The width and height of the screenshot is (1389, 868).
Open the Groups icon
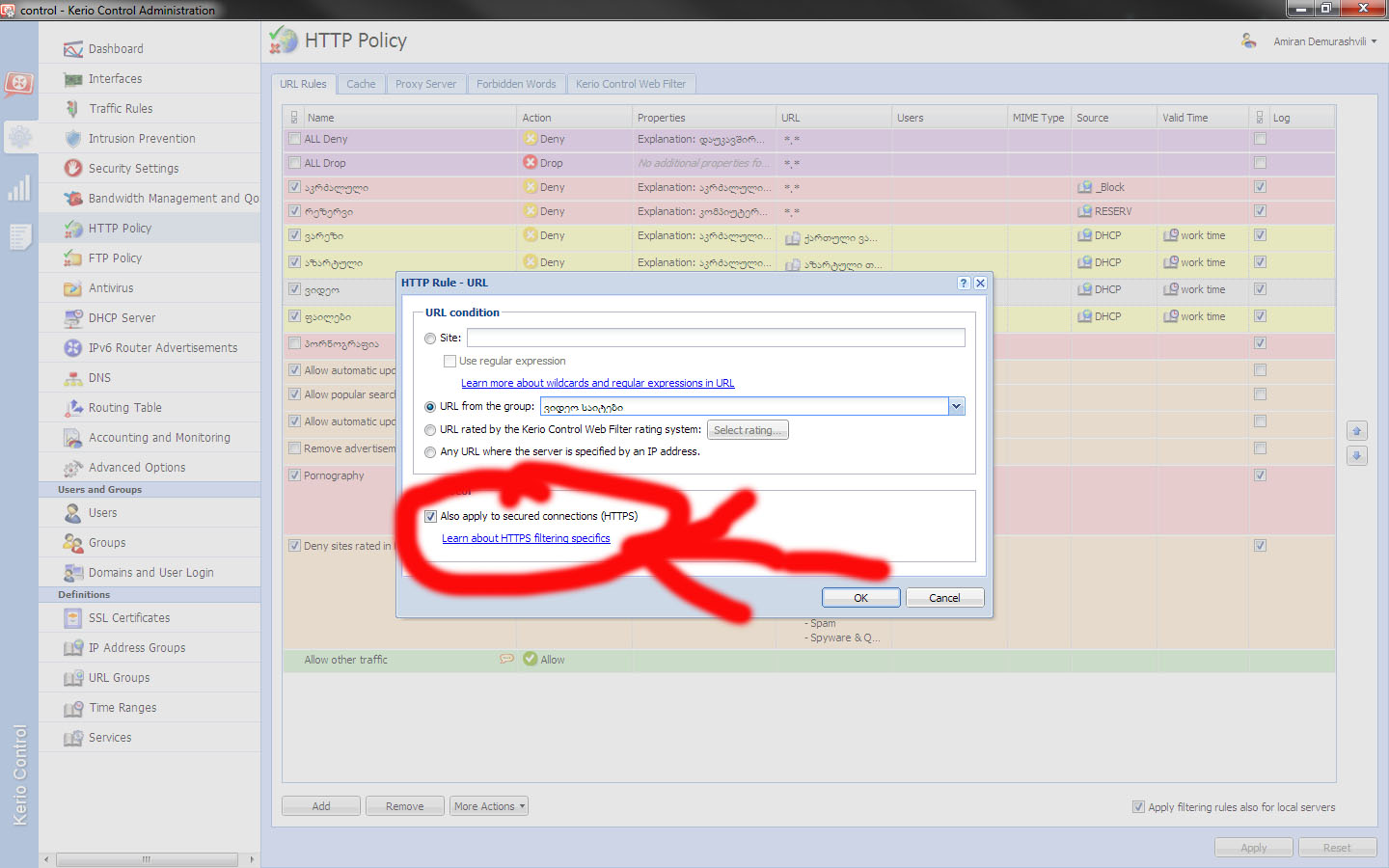72,543
